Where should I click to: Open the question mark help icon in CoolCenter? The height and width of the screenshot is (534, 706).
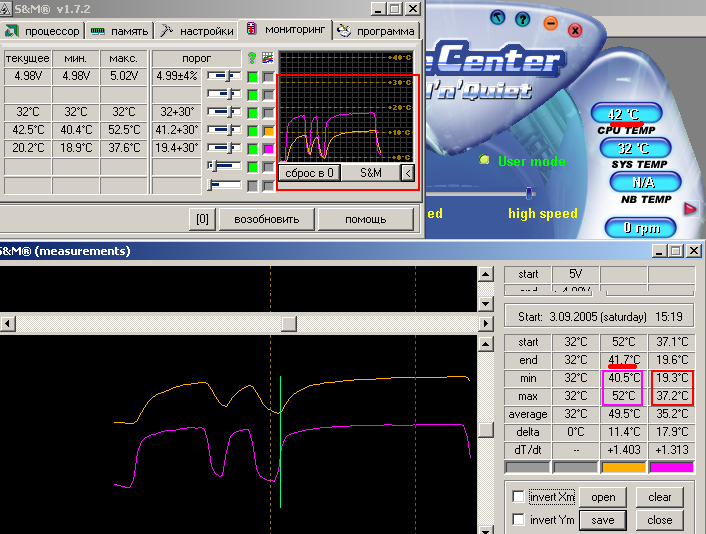[524, 18]
